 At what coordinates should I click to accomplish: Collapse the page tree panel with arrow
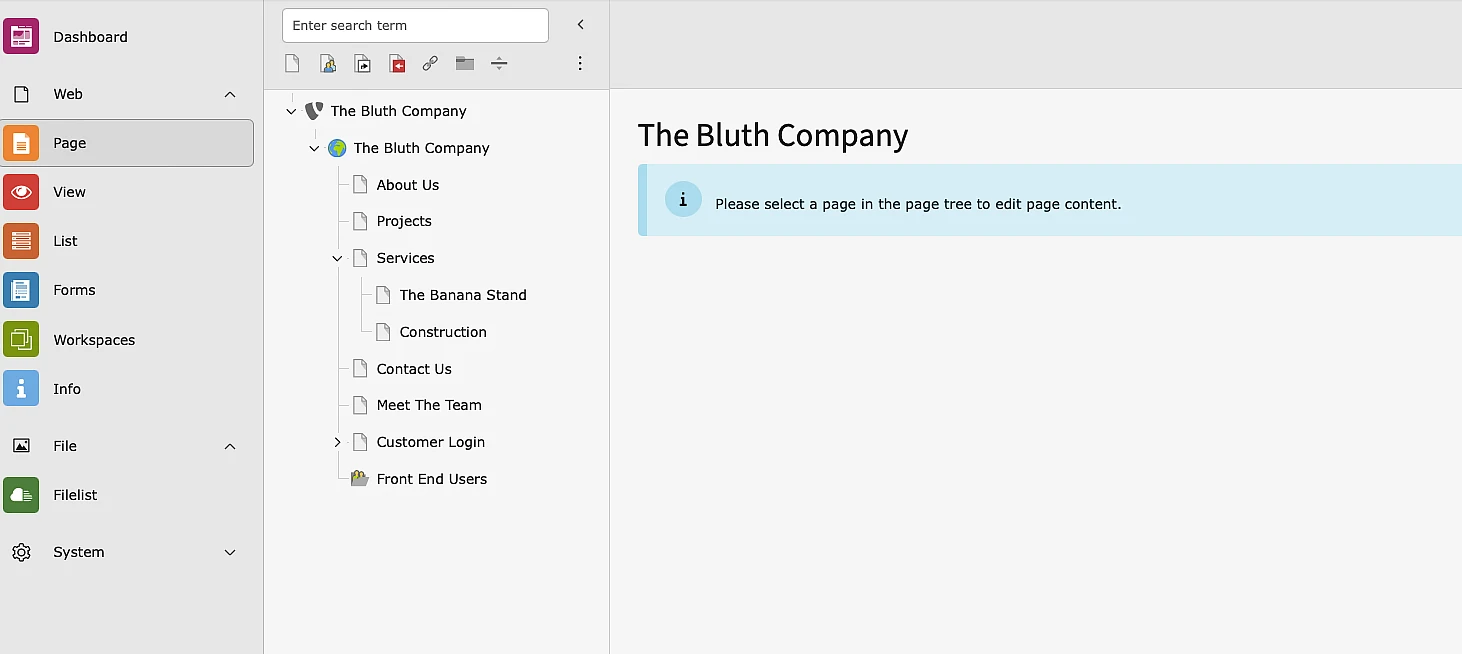click(x=580, y=25)
